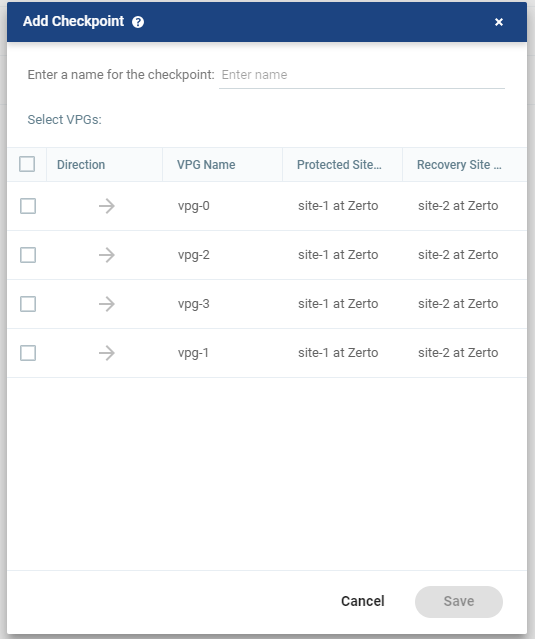Click the Cancel button
Viewport: 535px width, 639px height.
pos(363,601)
